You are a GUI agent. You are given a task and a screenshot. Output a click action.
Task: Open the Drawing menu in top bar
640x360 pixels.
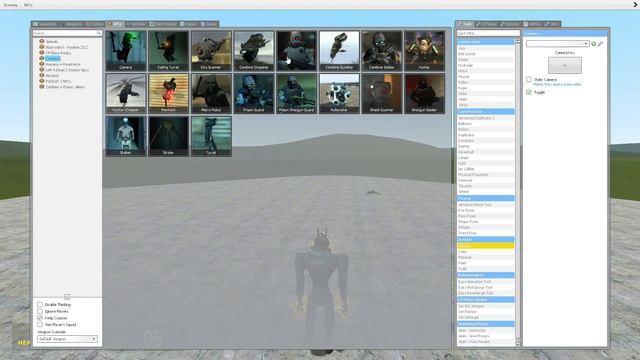11,5
